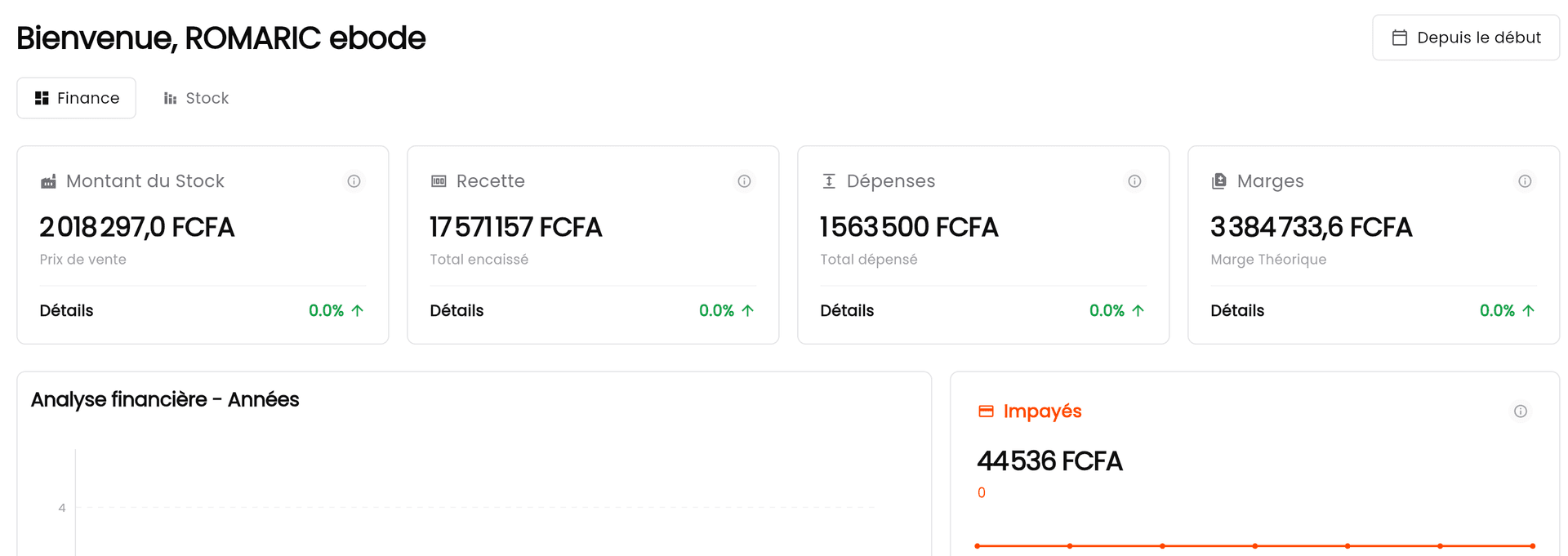This screenshot has height=556, width=1568.
Task: Switch to the Stock tab
Action: [196, 98]
